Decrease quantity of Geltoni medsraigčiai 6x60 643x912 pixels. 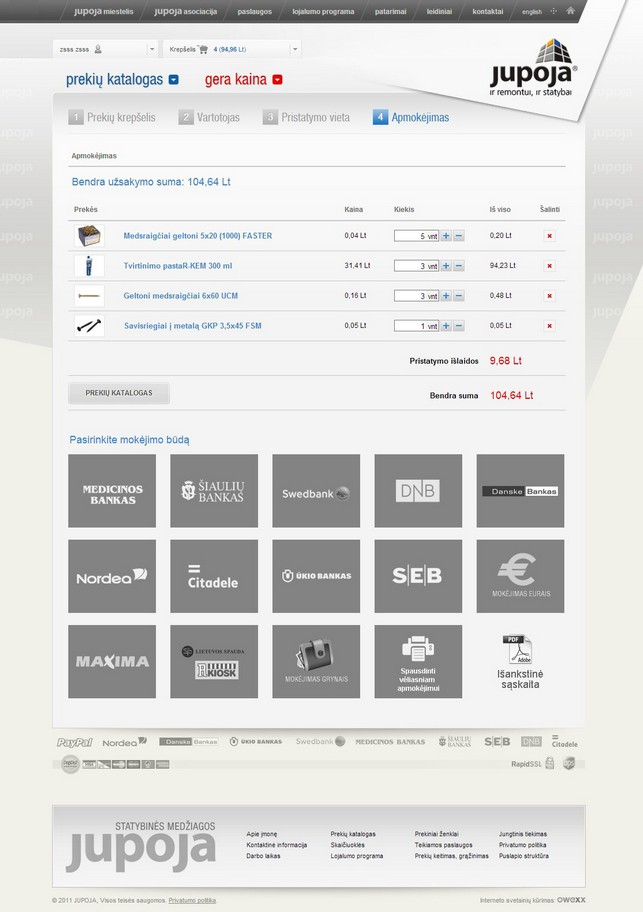(x=459, y=296)
